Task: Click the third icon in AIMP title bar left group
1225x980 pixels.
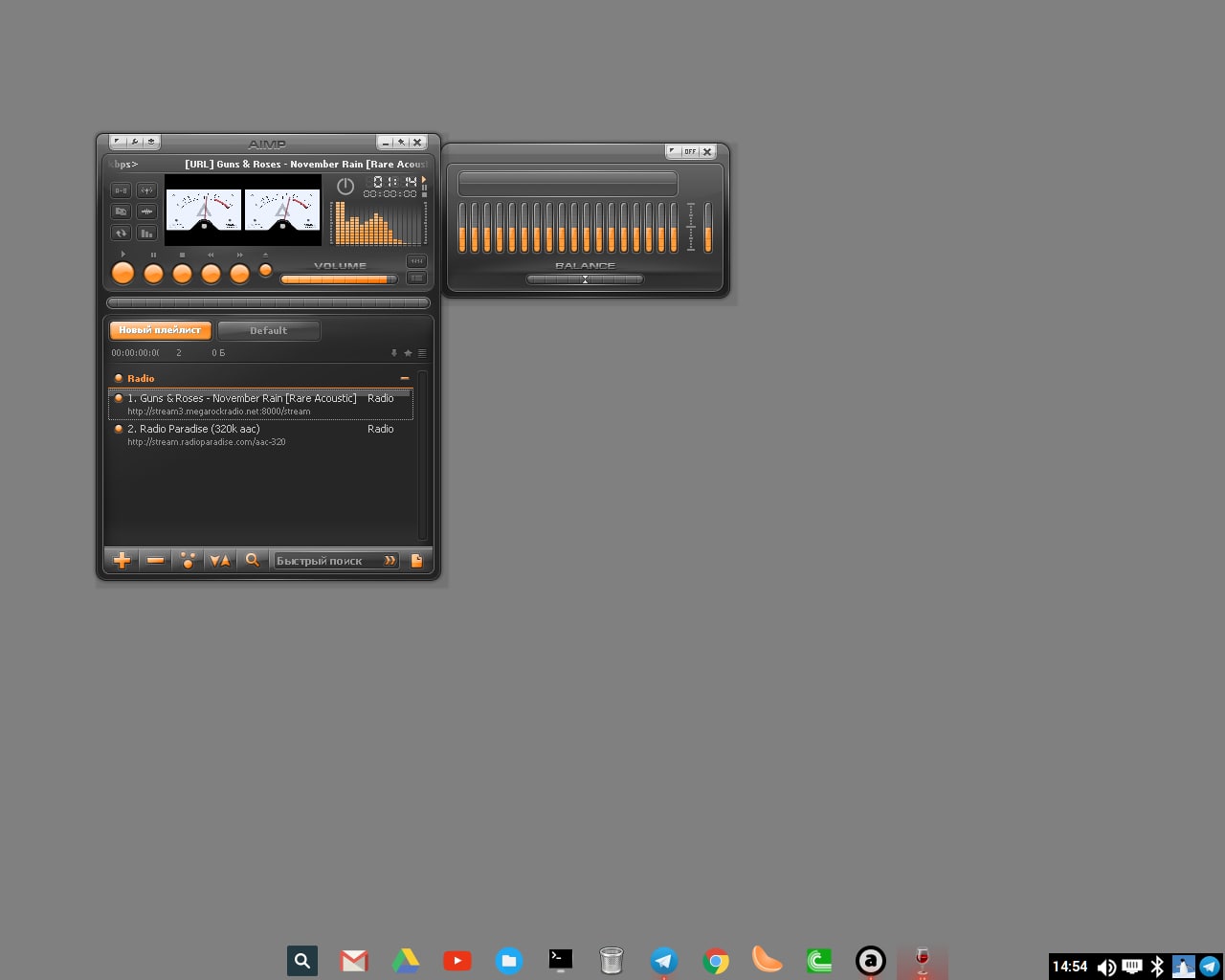Action: click(151, 142)
